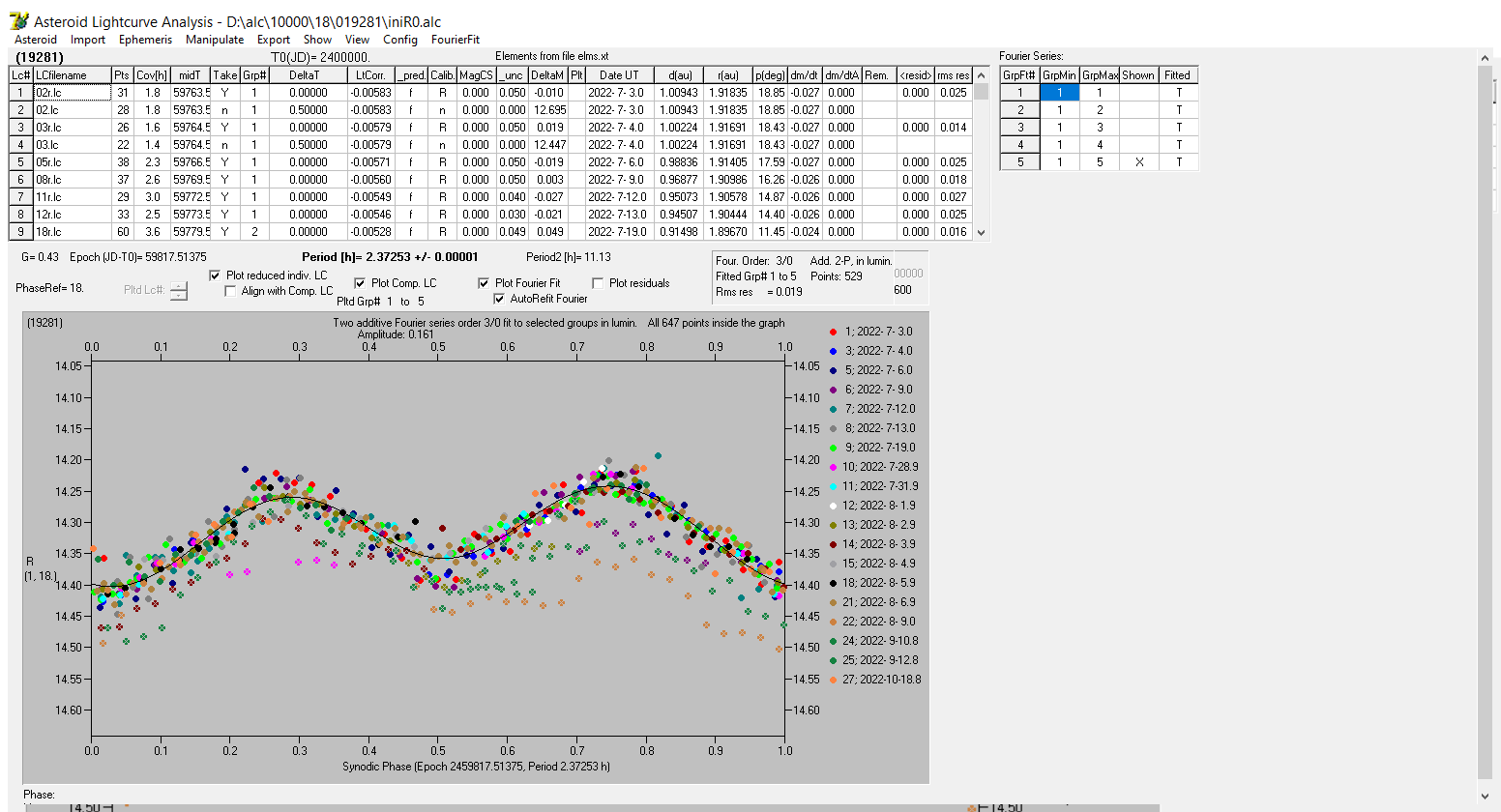The width and height of the screenshot is (1501, 812).
Task: Open the View menu
Action: (x=357, y=40)
